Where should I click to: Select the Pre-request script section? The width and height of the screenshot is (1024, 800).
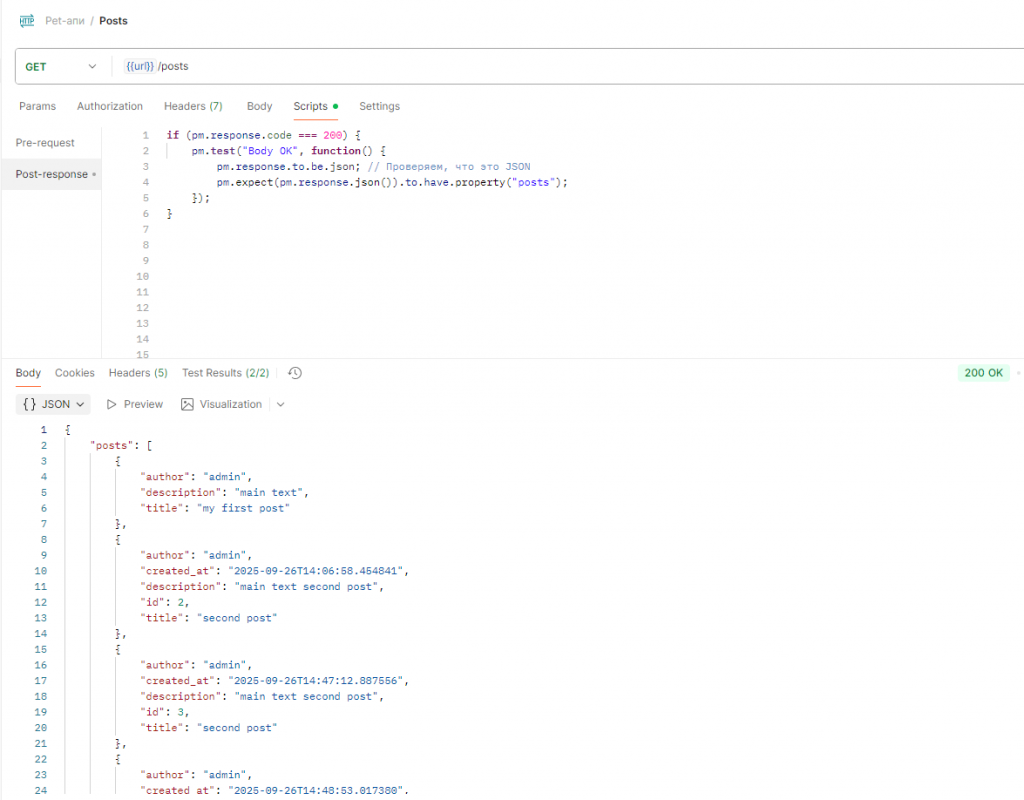[x=45, y=143]
